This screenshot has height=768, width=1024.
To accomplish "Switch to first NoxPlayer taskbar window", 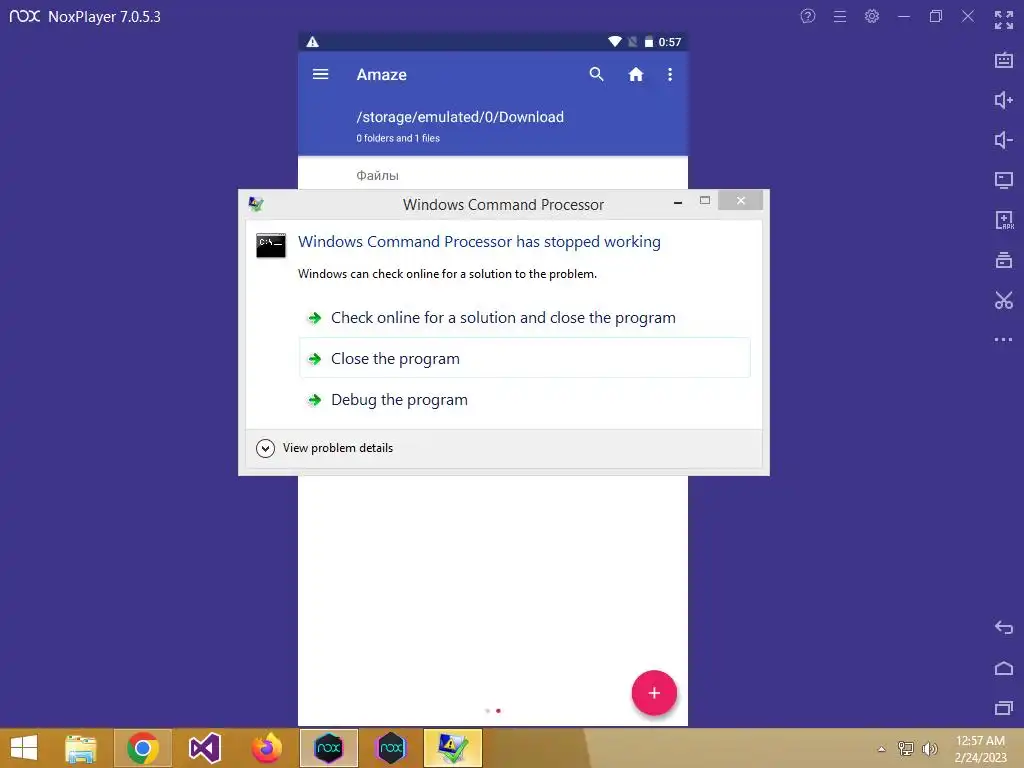I will point(328,748).
